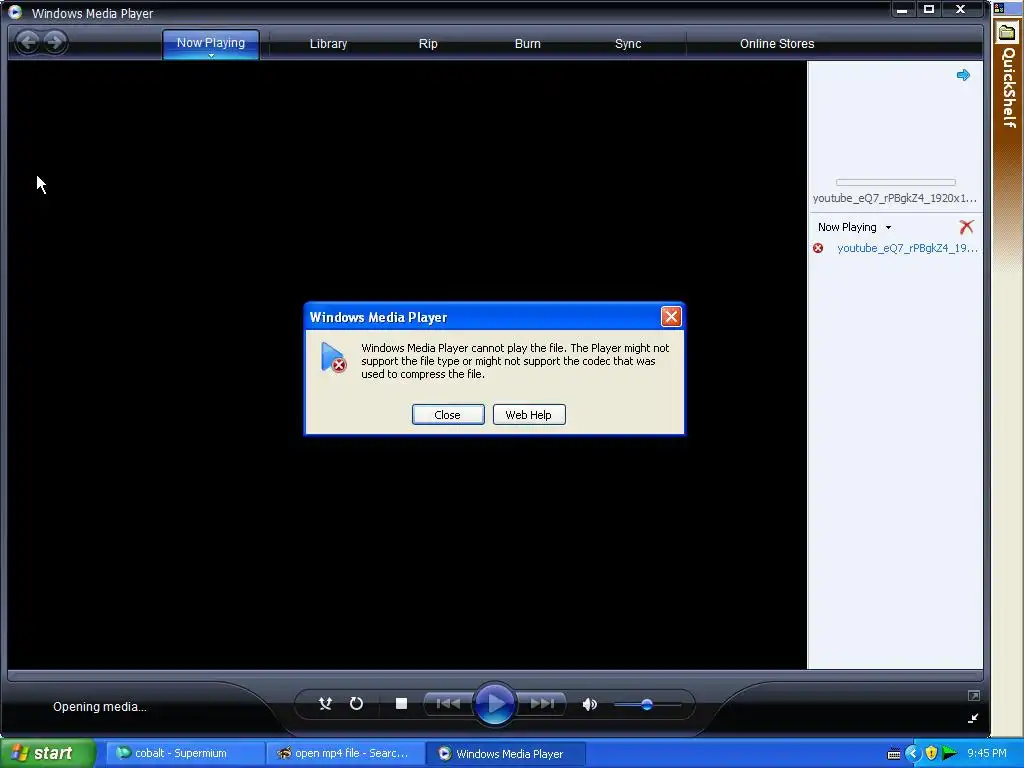Open the QuickShelf side panel
Screen dimensions: 1024x768
point(1008,87)
